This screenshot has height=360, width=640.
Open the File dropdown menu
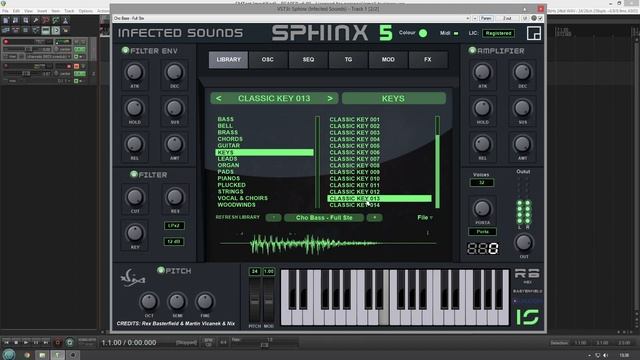pos(425,218)
